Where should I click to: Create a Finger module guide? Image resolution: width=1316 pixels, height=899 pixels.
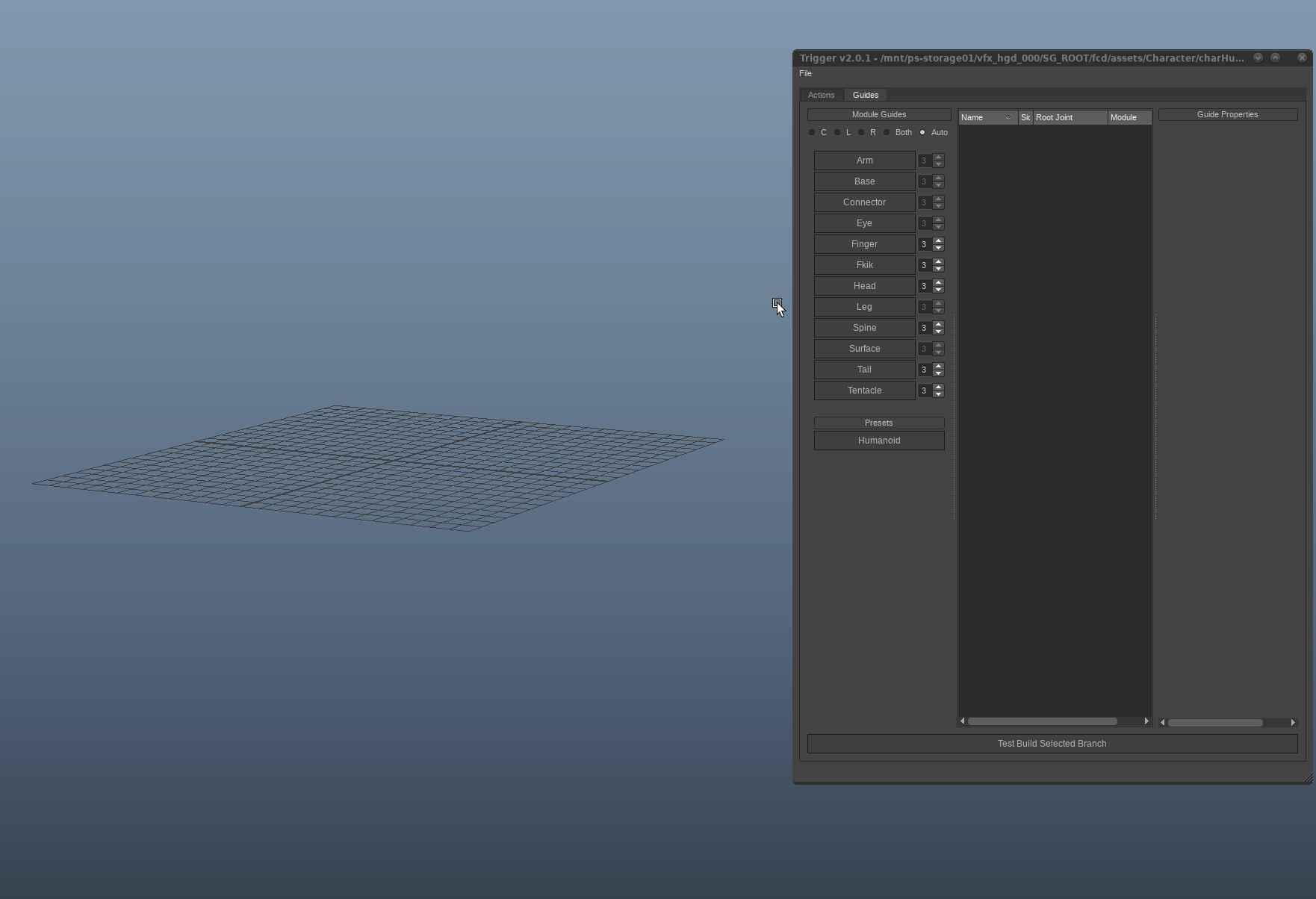[x=864, y=244]
